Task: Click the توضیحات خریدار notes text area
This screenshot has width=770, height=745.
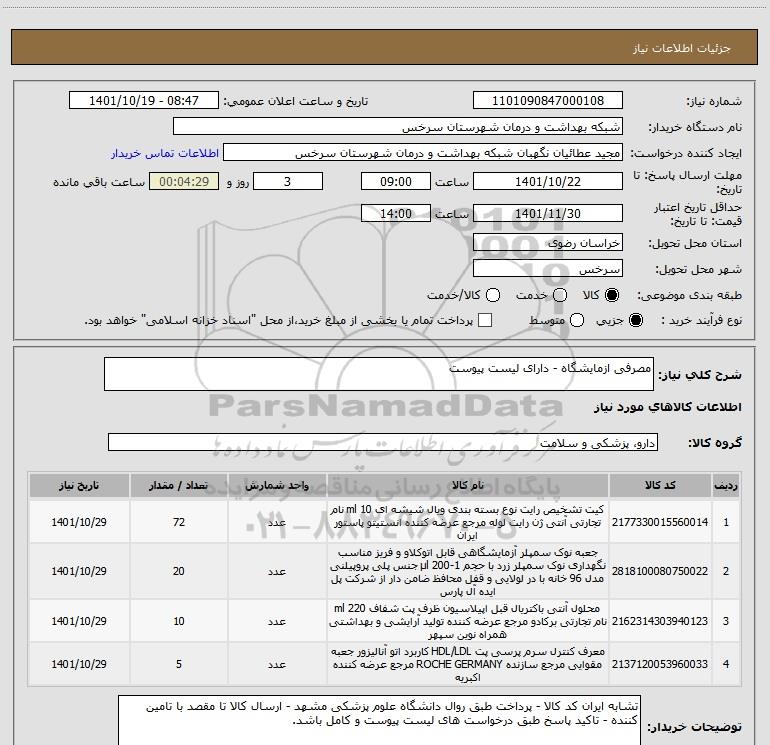Action: point(379,720)
